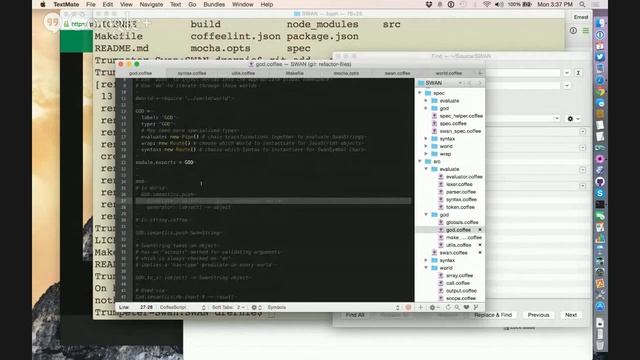Open Skype from the Dock
The width and height of the screenshot is (640, 360).
600,193
